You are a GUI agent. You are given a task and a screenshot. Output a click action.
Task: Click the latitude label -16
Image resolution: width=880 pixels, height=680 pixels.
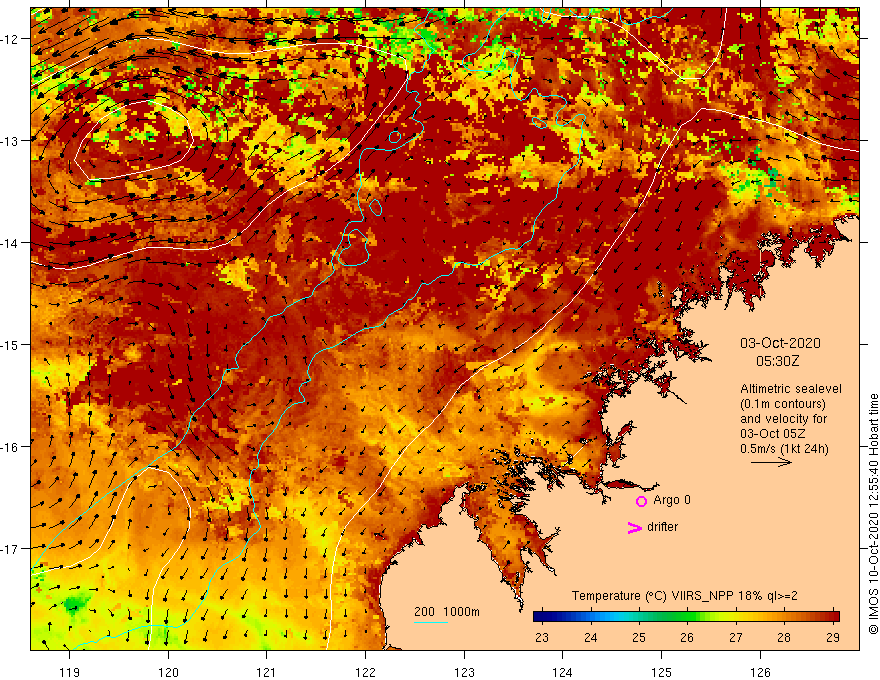coord(10,447)
